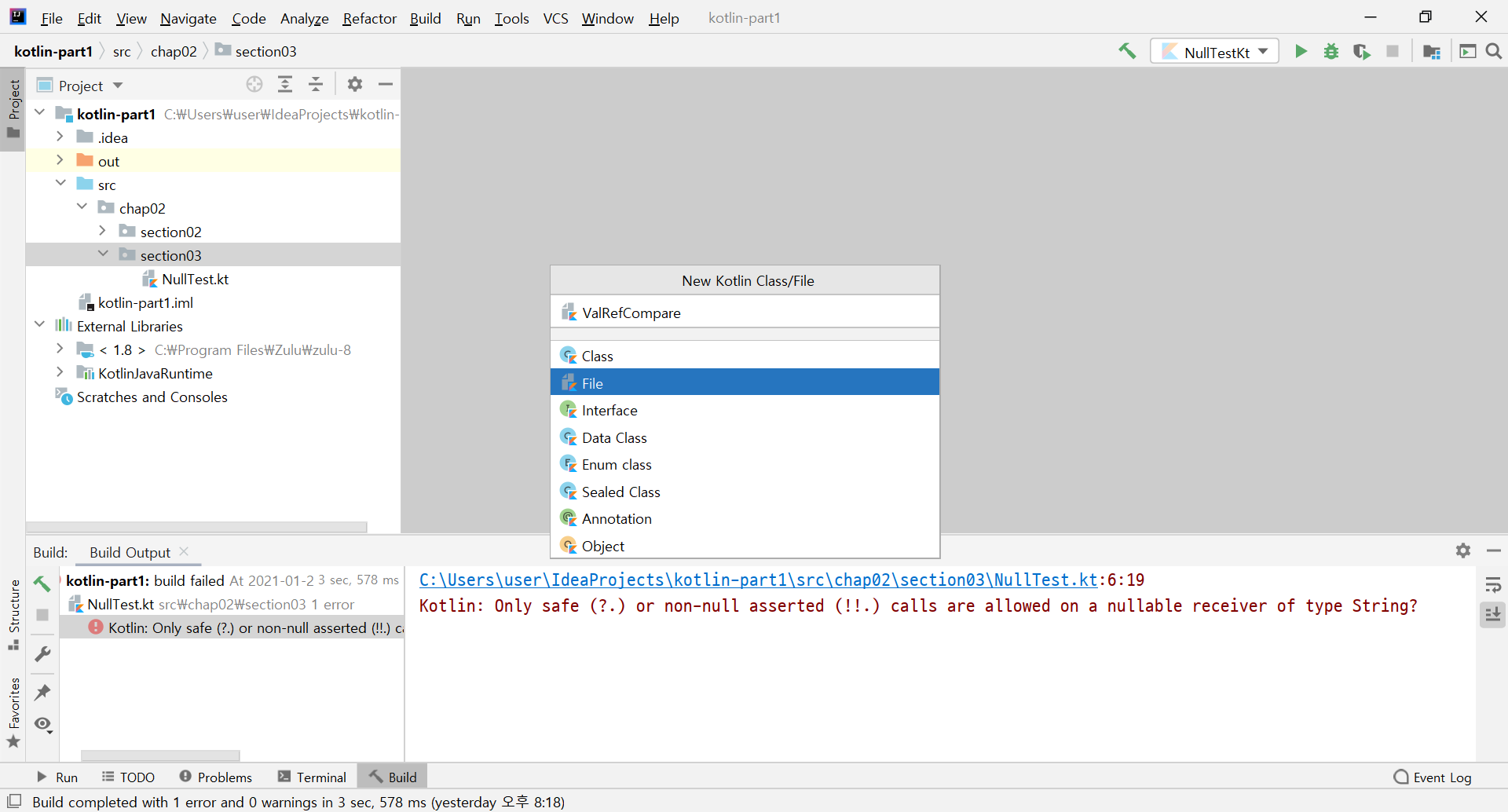
Task: Open the Problems tool window
Action: pos(215,777)
